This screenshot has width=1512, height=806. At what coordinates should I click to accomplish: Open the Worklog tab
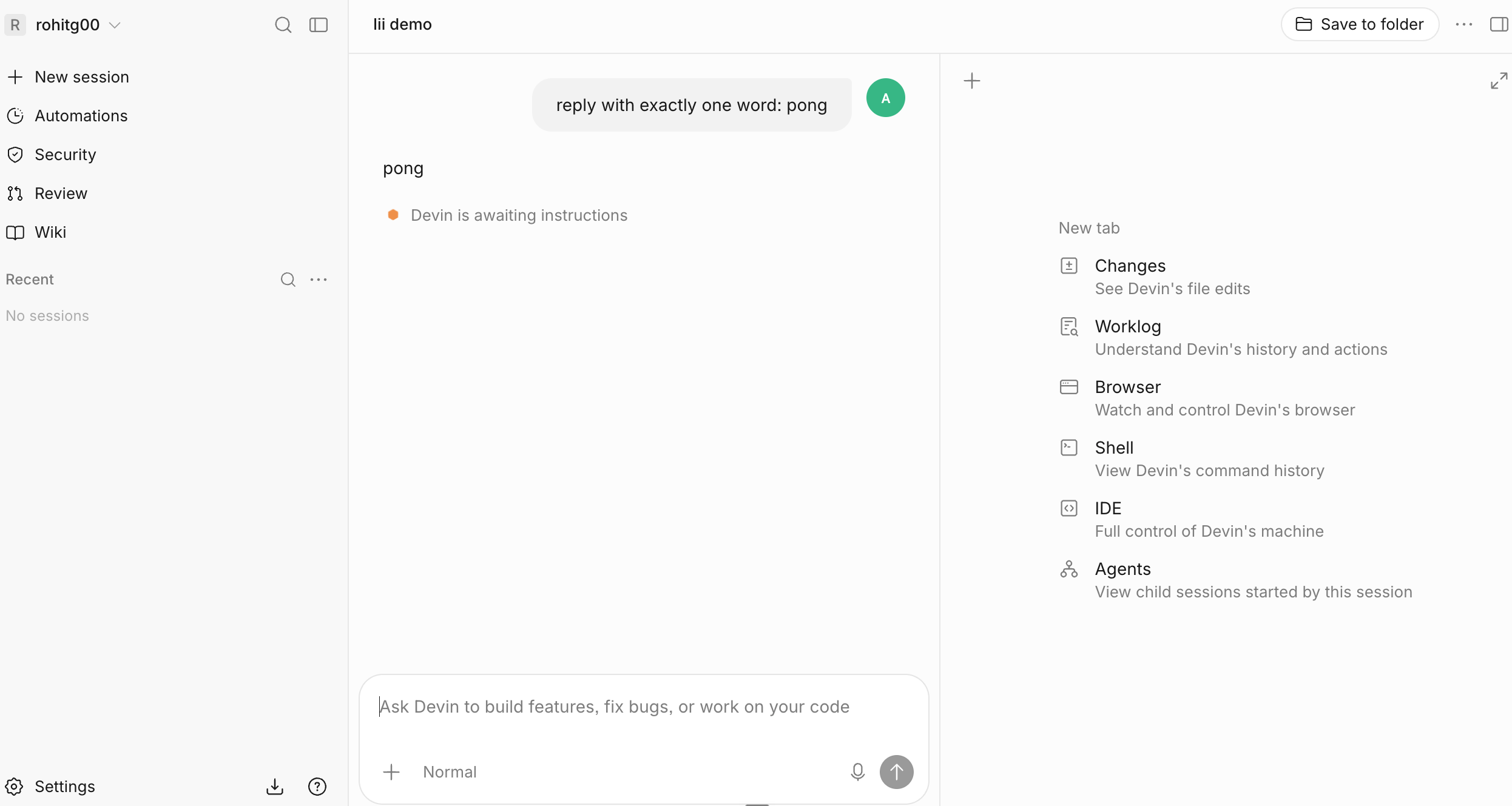[x=1224, y=338]
